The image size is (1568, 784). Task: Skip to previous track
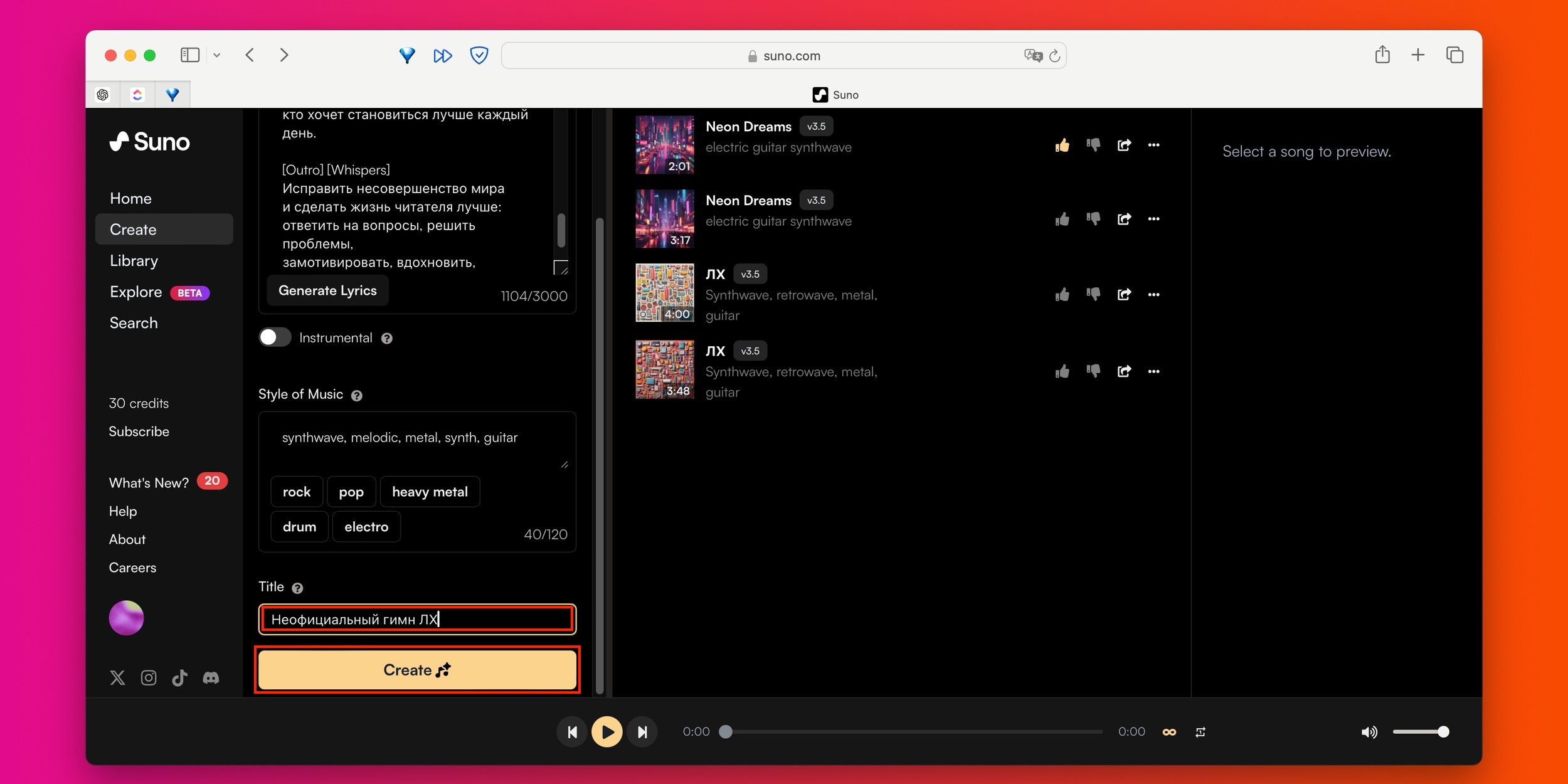coord(572,732)
